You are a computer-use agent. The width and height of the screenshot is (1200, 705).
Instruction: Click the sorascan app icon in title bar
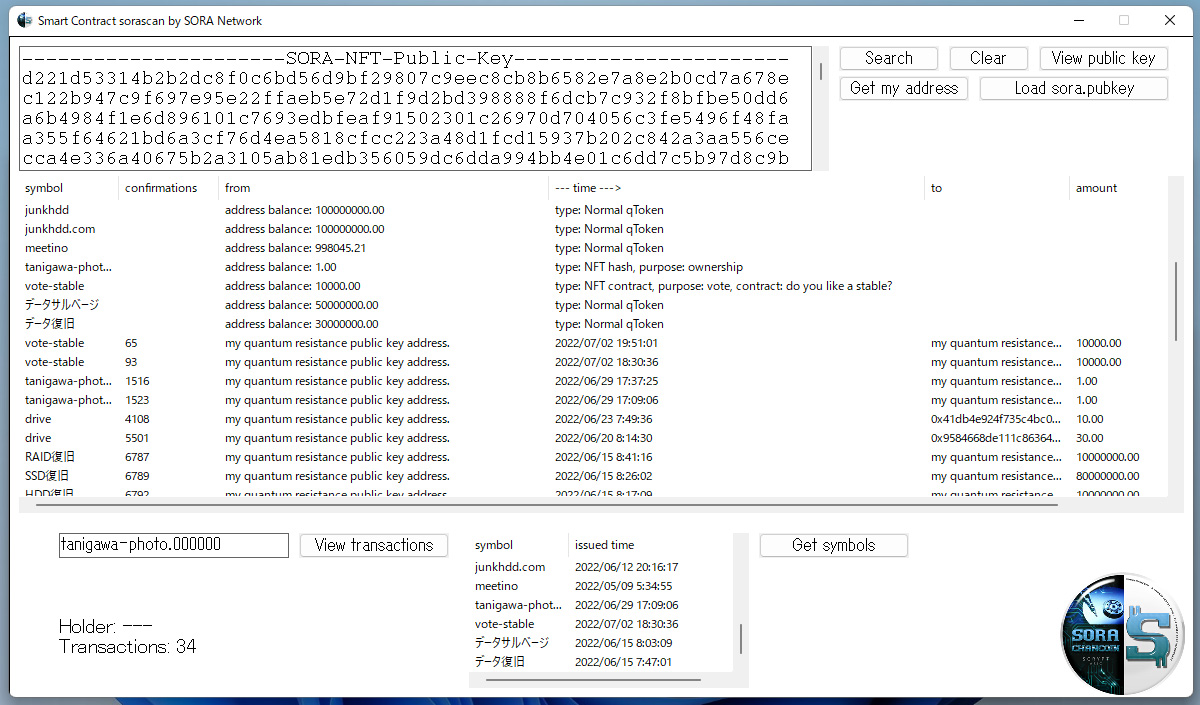pyautogui.click(x=25, y=20)
